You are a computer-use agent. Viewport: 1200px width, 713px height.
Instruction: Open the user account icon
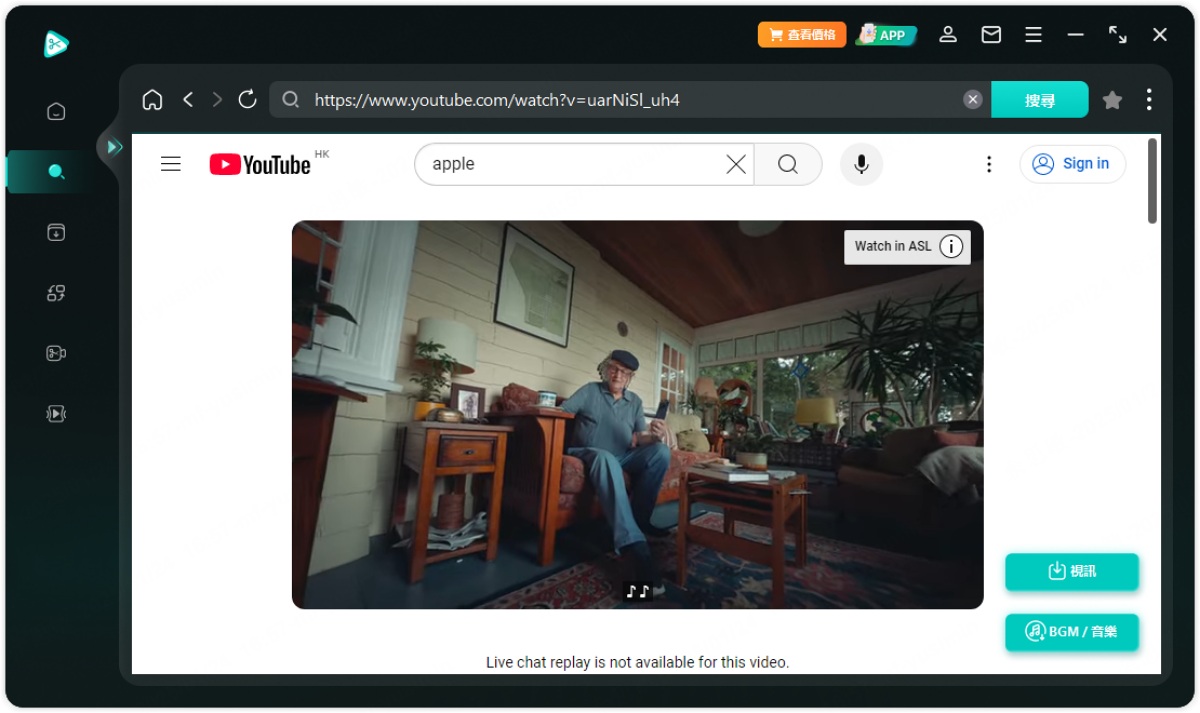pyautogui.click(x=948, y=35)
